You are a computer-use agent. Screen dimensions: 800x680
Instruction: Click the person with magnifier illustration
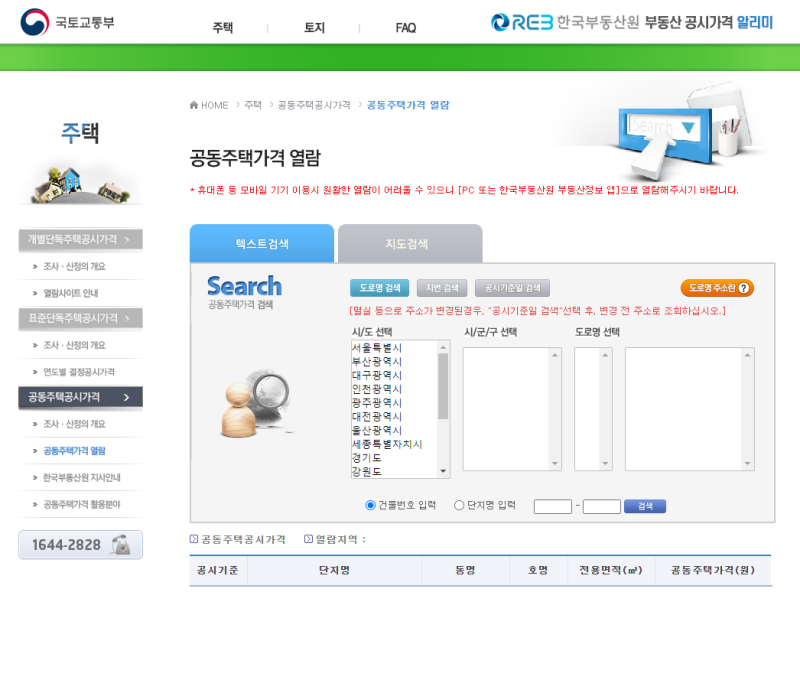click(257, 404)
